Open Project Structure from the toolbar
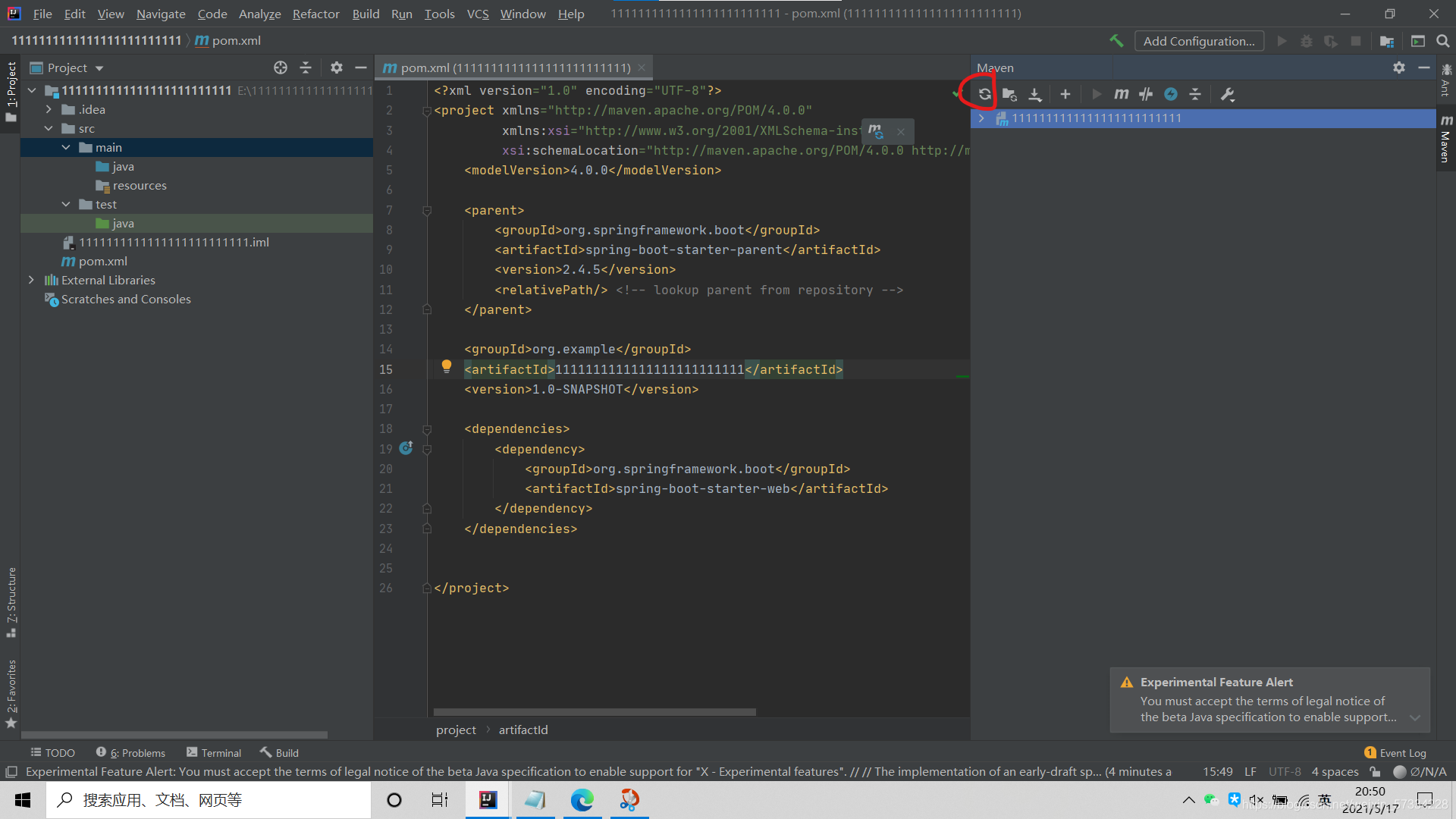The image size is (1456, 819). point(1387,41)
